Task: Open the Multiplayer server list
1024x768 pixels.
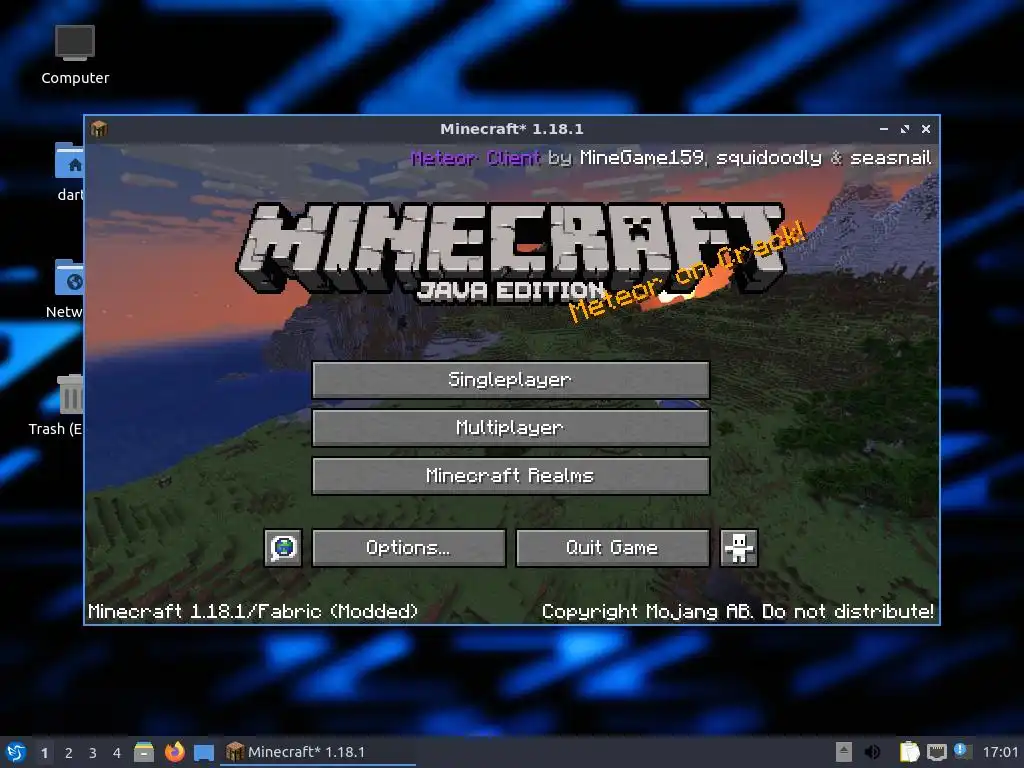Action: click(511, 428)
